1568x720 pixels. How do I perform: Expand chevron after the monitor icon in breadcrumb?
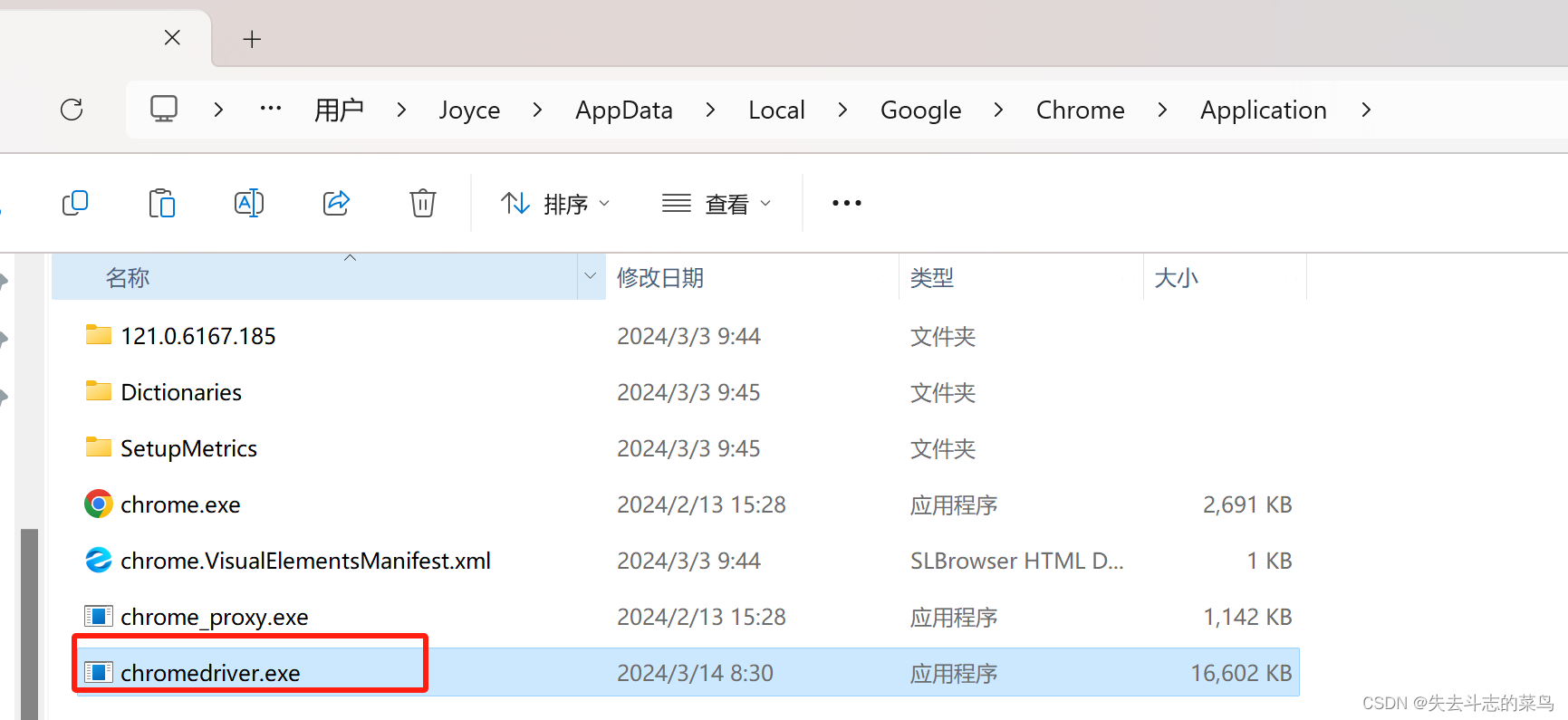tap(218, 110)
